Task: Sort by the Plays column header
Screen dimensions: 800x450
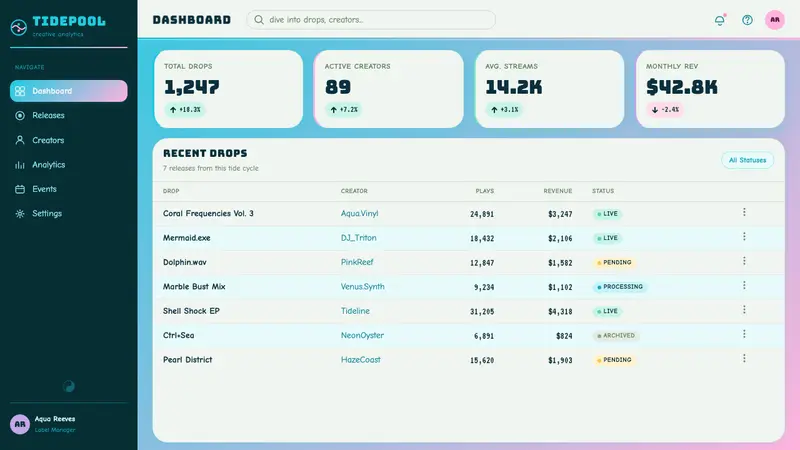Action: [x=484, y=191]
